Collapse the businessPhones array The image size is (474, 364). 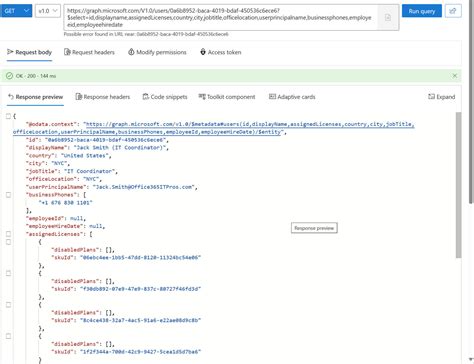coord(8,195)
